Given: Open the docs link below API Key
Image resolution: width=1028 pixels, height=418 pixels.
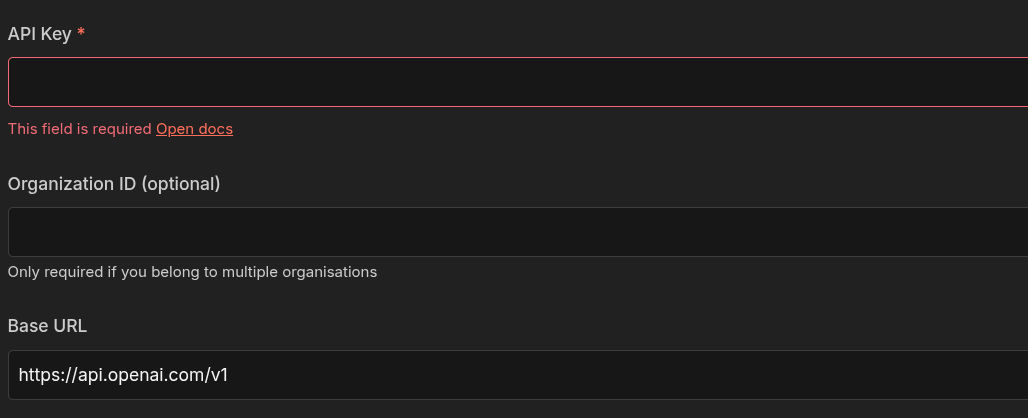Looking at the screenshot, I should (x=194, y=129).
